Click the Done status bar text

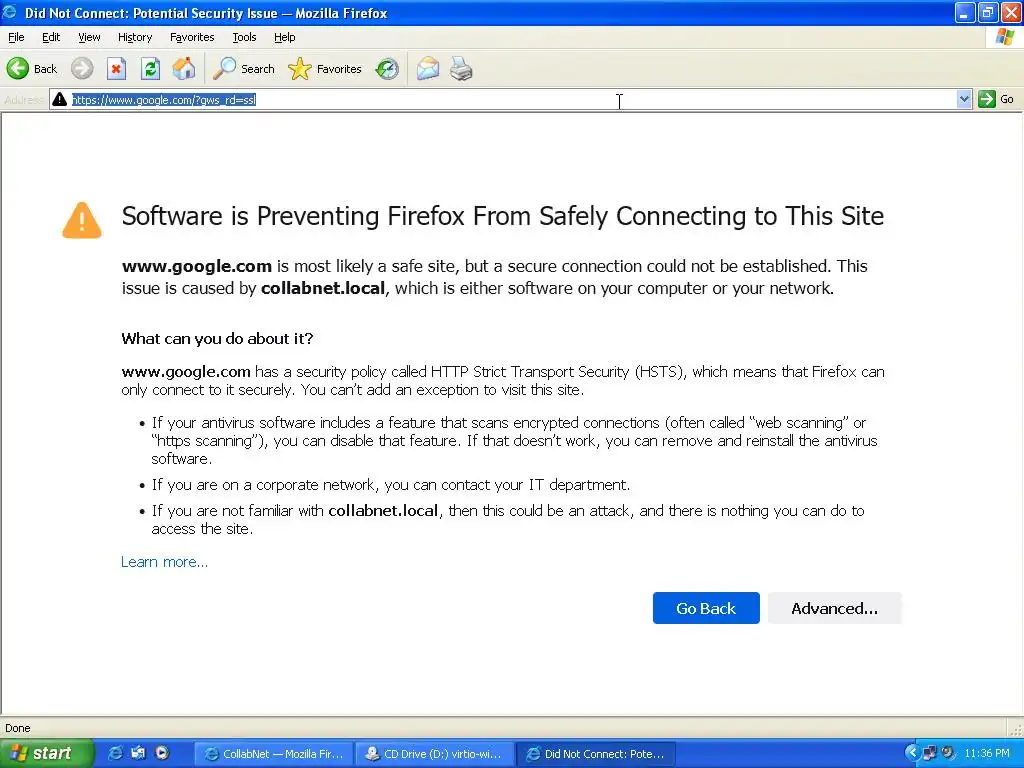coord(18,728)
